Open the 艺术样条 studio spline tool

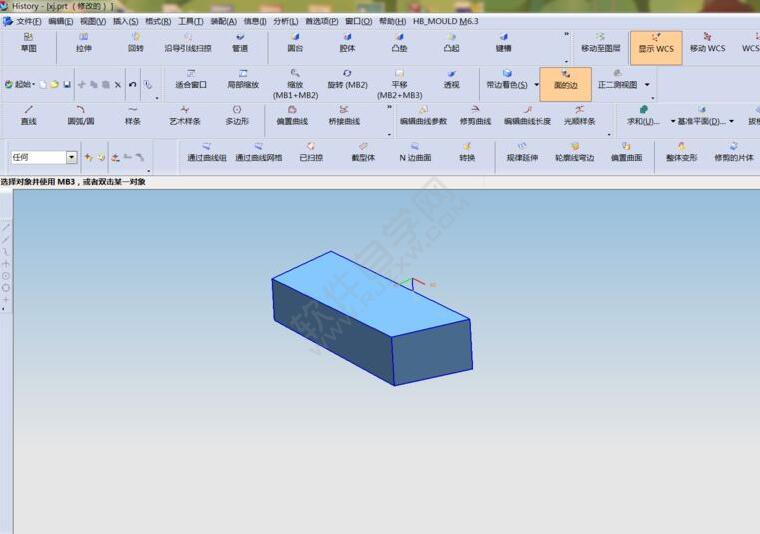185,115
